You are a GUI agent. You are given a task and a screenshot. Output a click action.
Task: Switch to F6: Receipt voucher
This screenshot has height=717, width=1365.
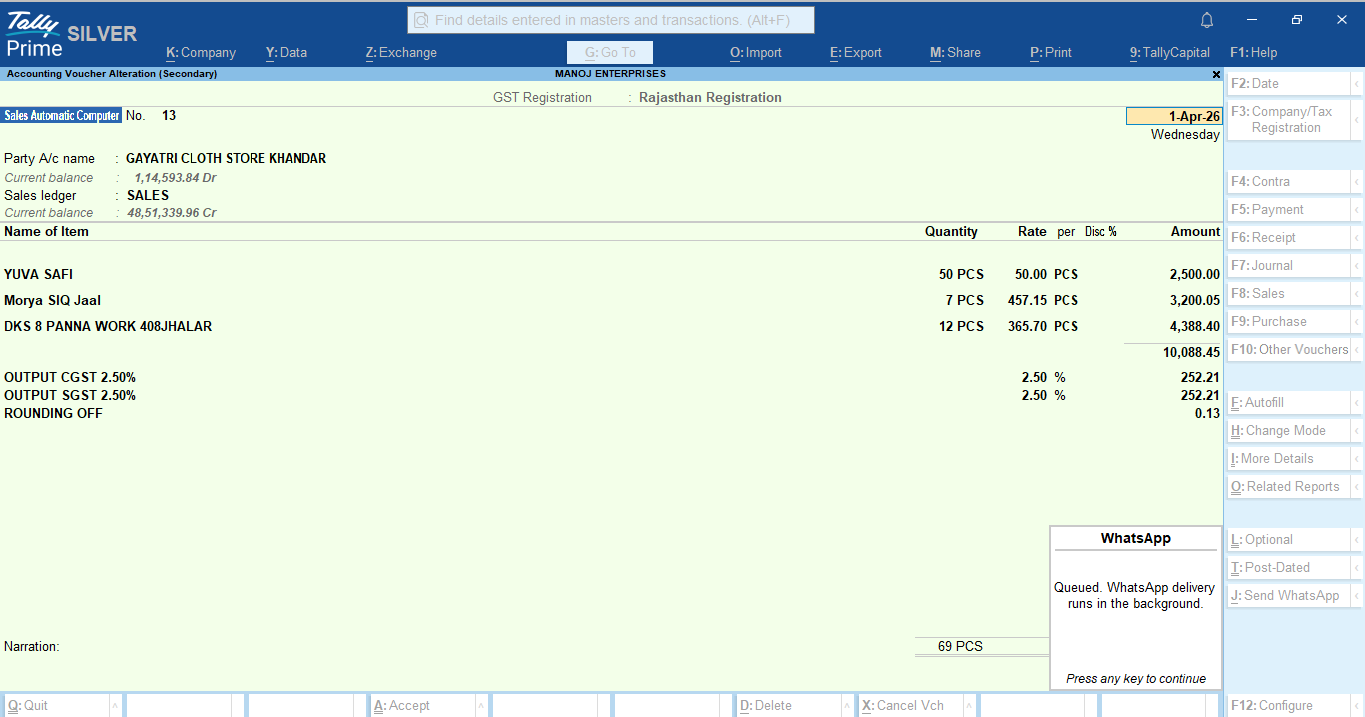(1288, 238)
